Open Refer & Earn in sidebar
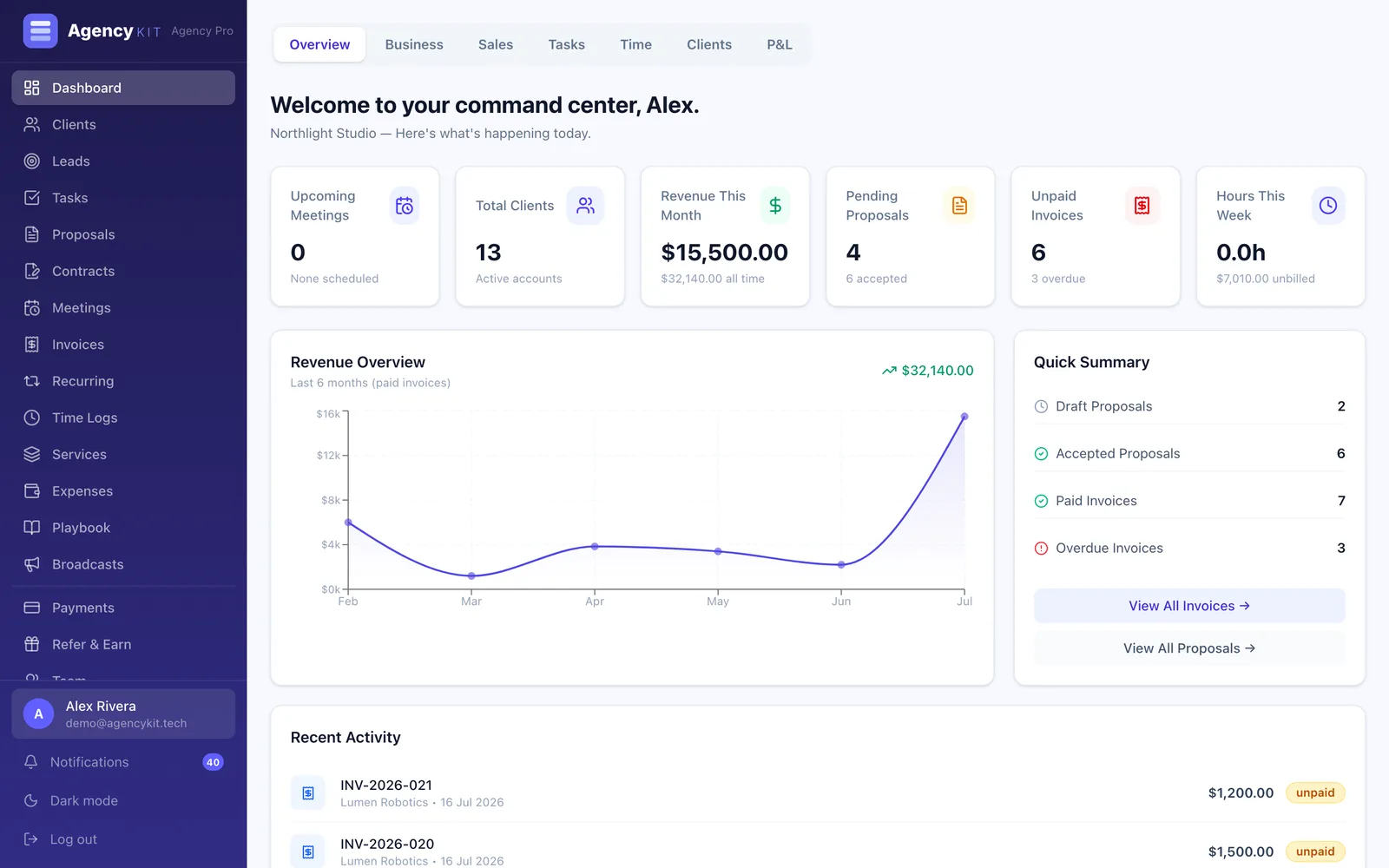This screenshot has width=1389, height=868. pos(123,644)
